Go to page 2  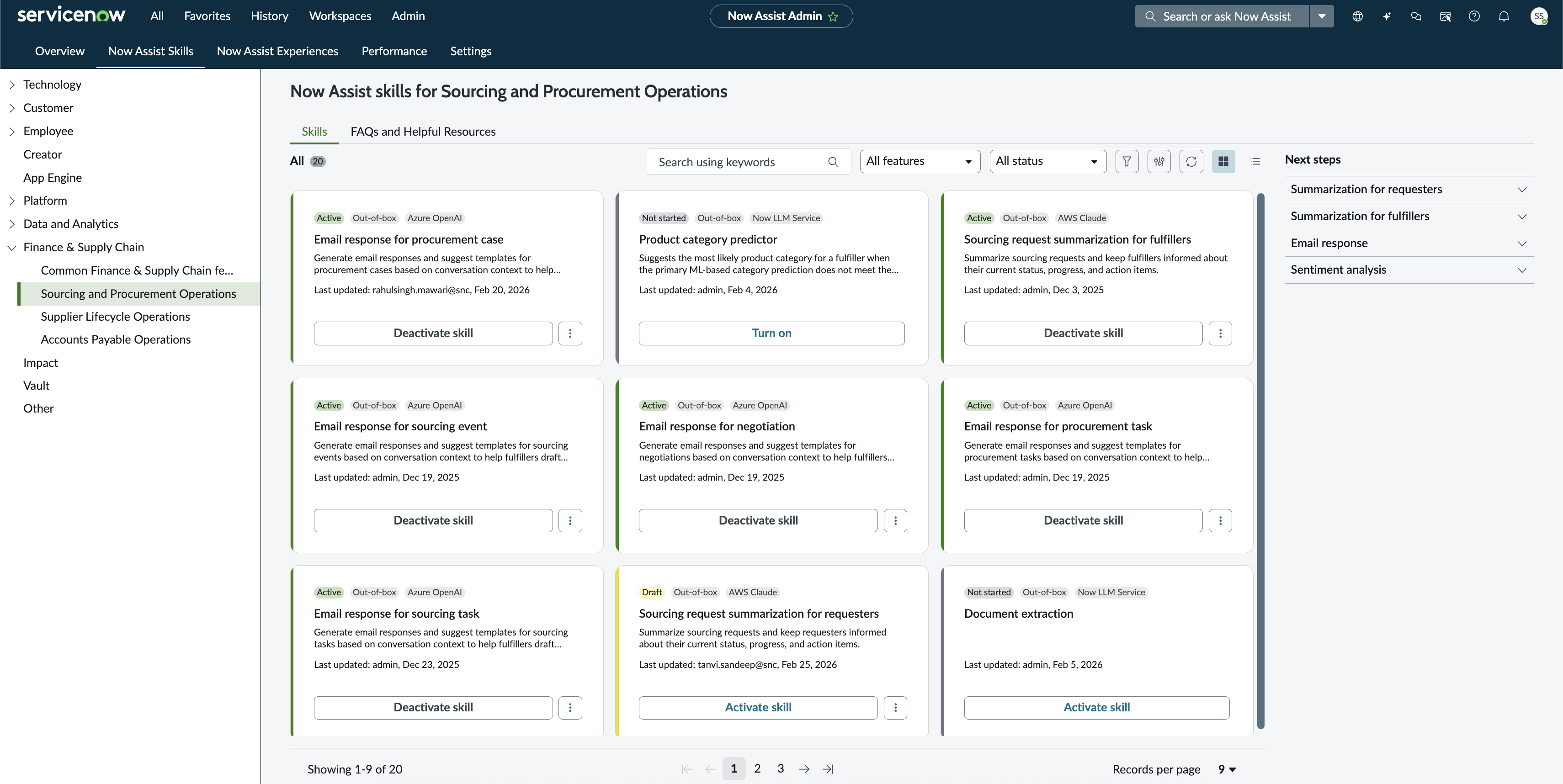pos(757,769)
